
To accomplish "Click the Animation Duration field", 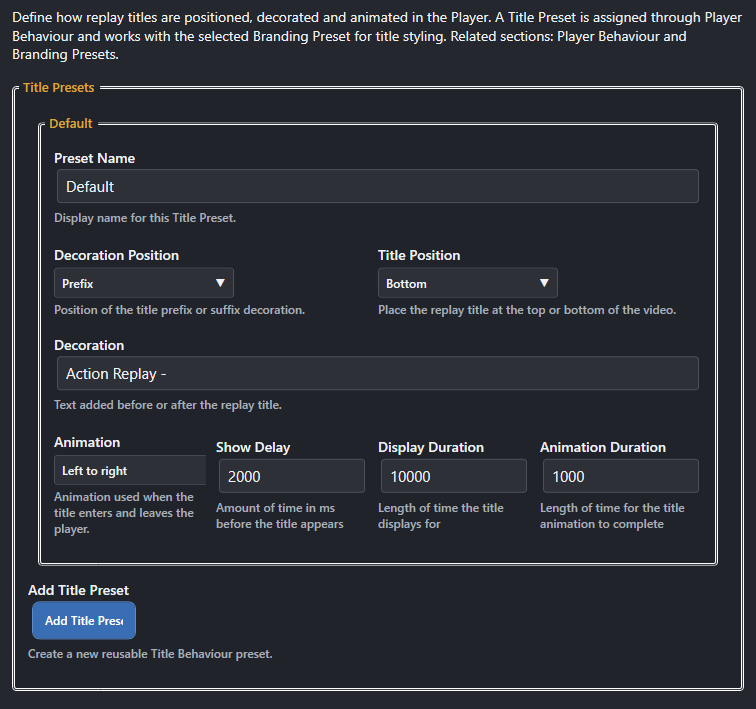I will point(621,476).
